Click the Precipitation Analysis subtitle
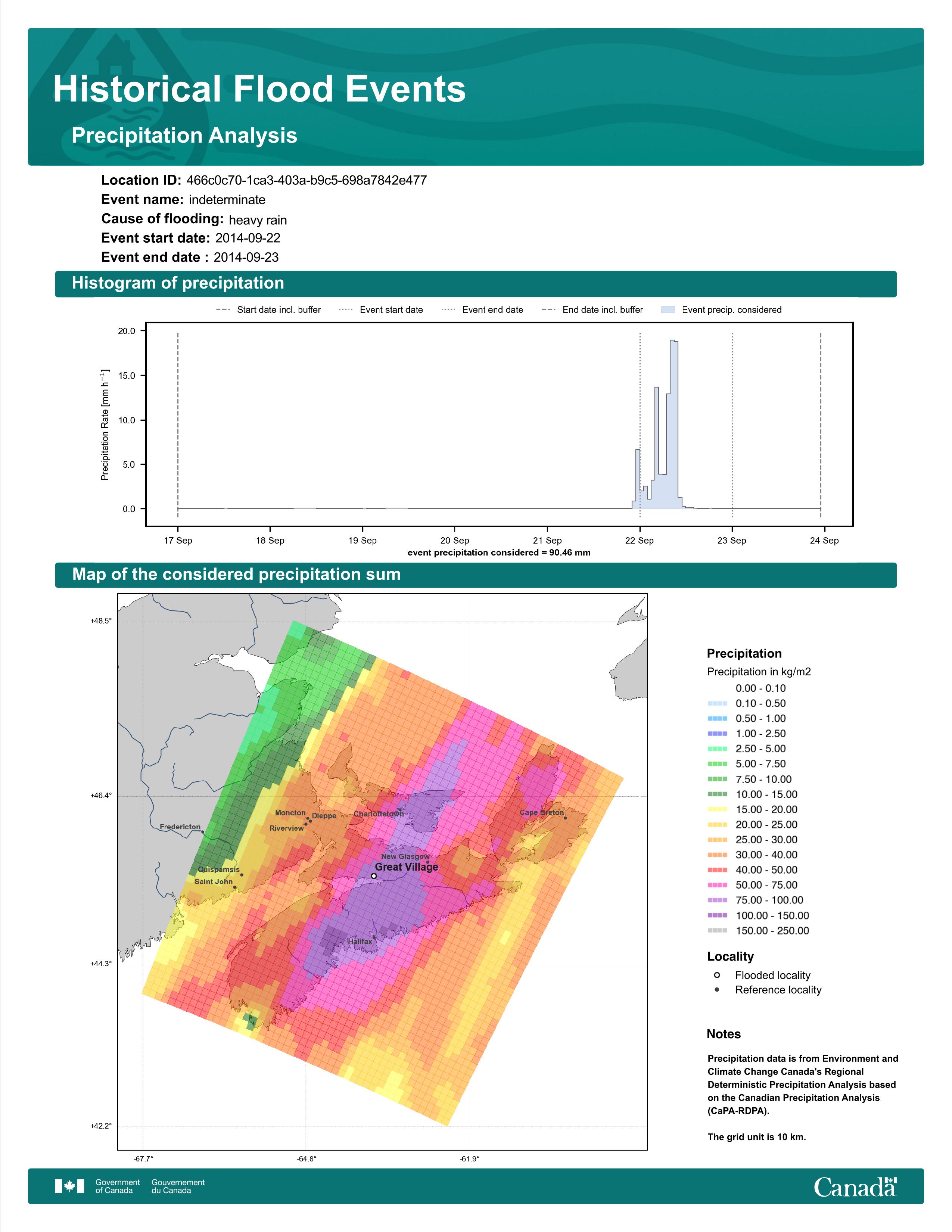Screen dimensions: 952x1232 (184, 136)
